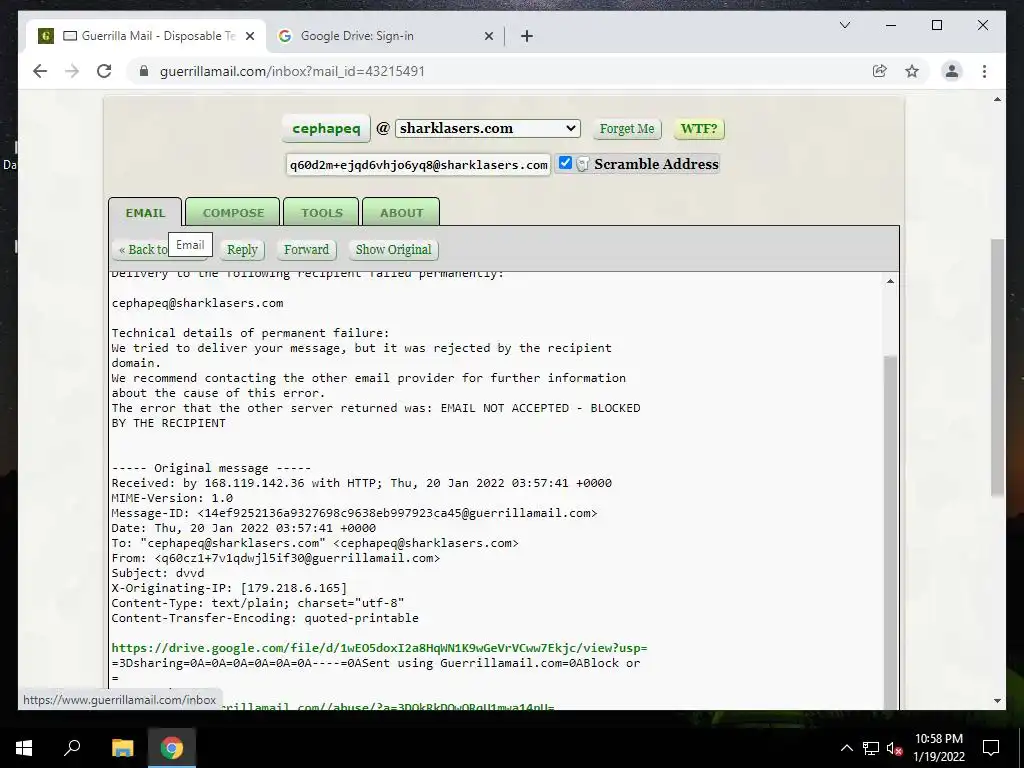
Task: Open File Explorer from taskbar
Action: (122, 748)
